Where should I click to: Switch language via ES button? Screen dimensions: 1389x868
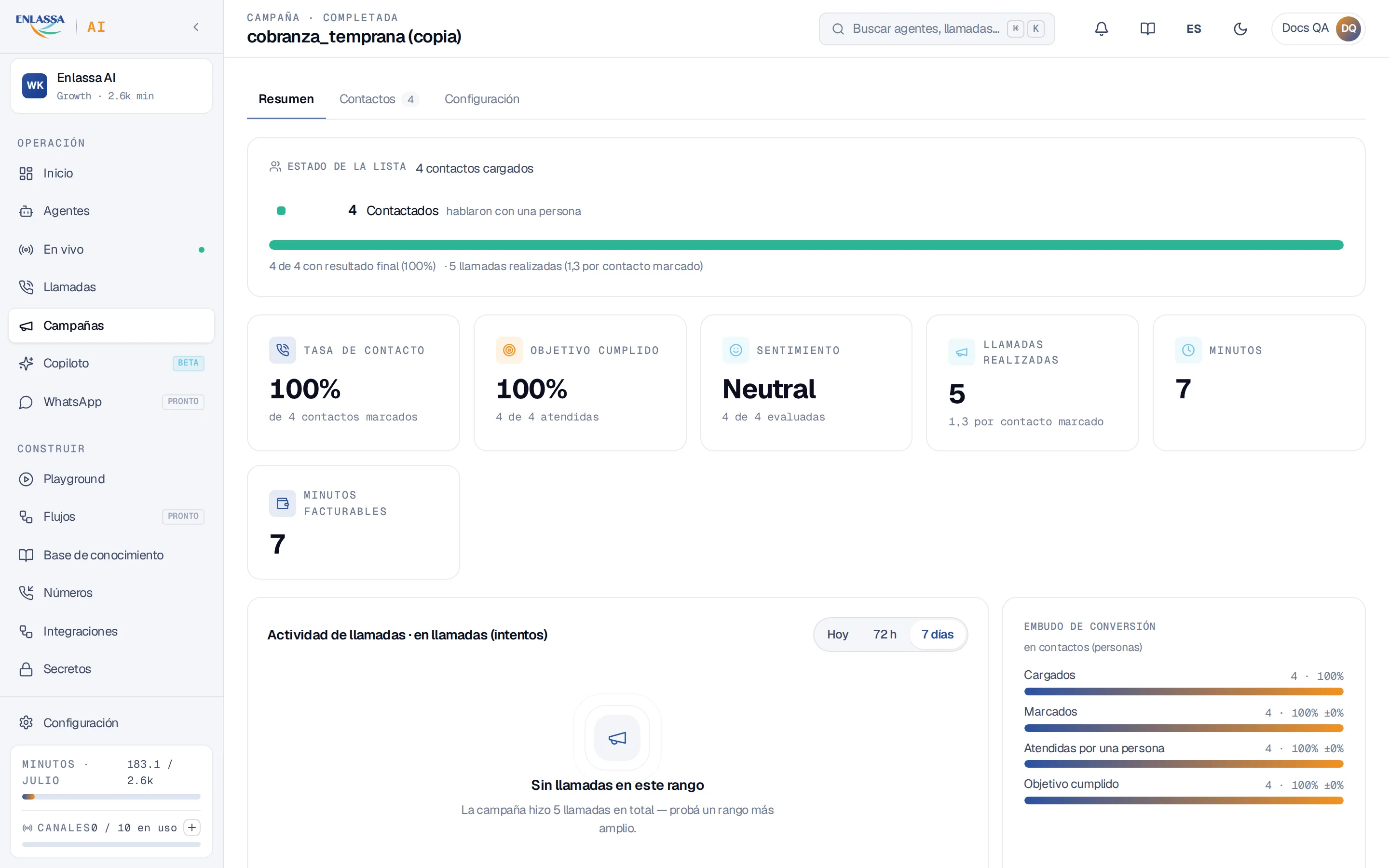(x=1194, y=29)
